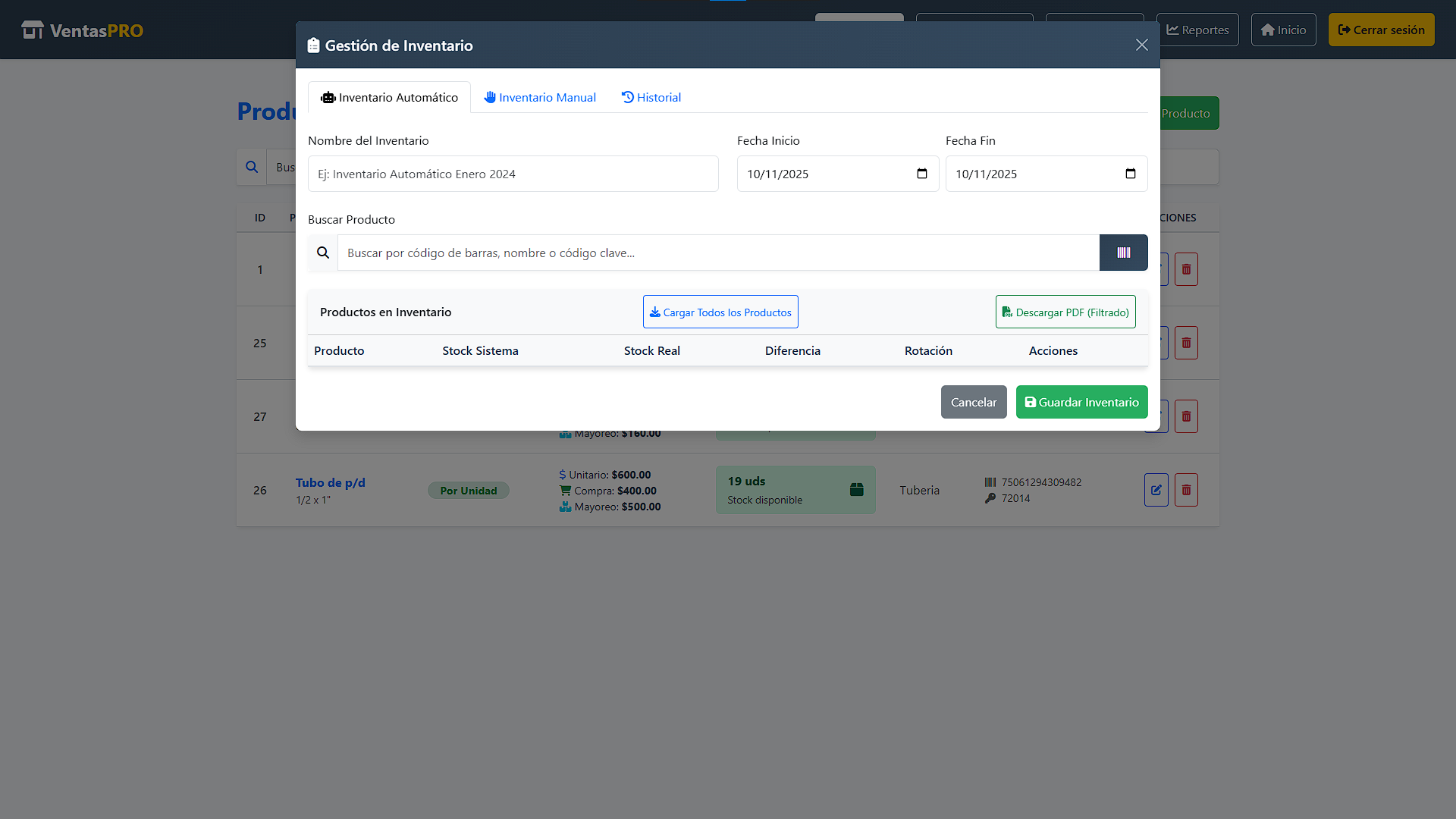The height and width of the screenshot is (819, 1456).
Task: Click the products page search magnifier icon
Action: [x=252, y=167]
